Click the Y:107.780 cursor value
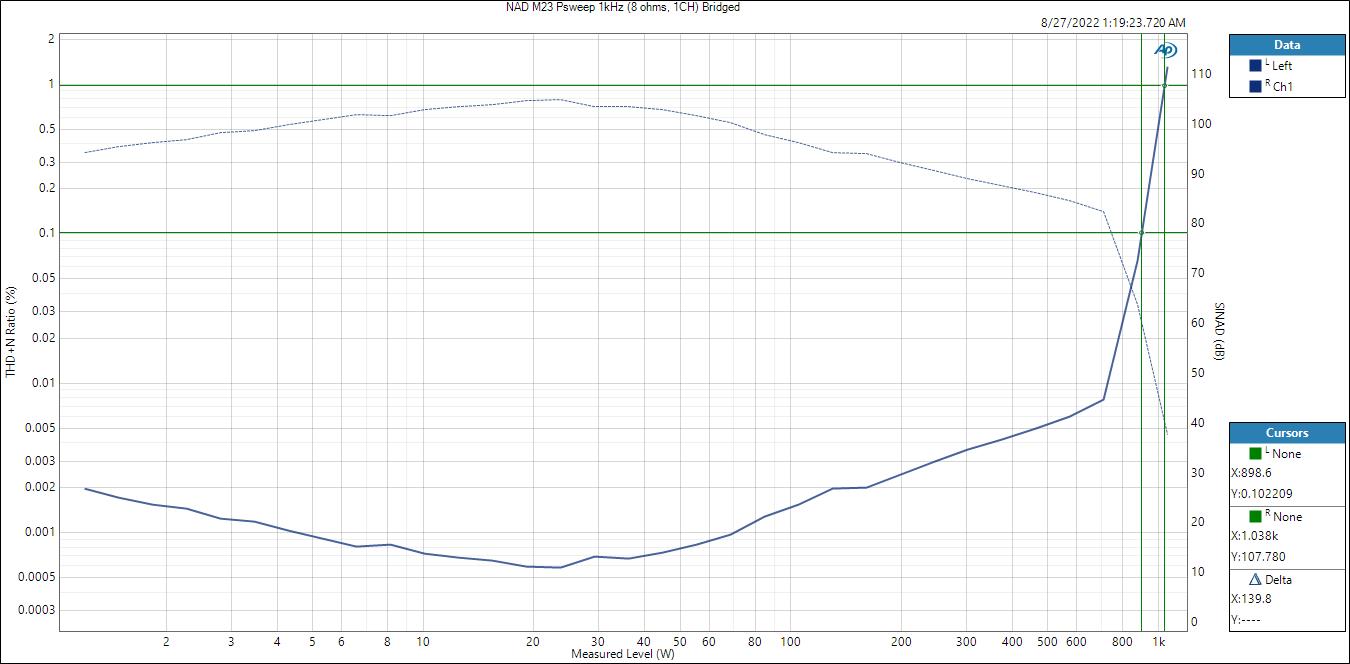Screen dimensions: 1350x664 pos(1258,556)
